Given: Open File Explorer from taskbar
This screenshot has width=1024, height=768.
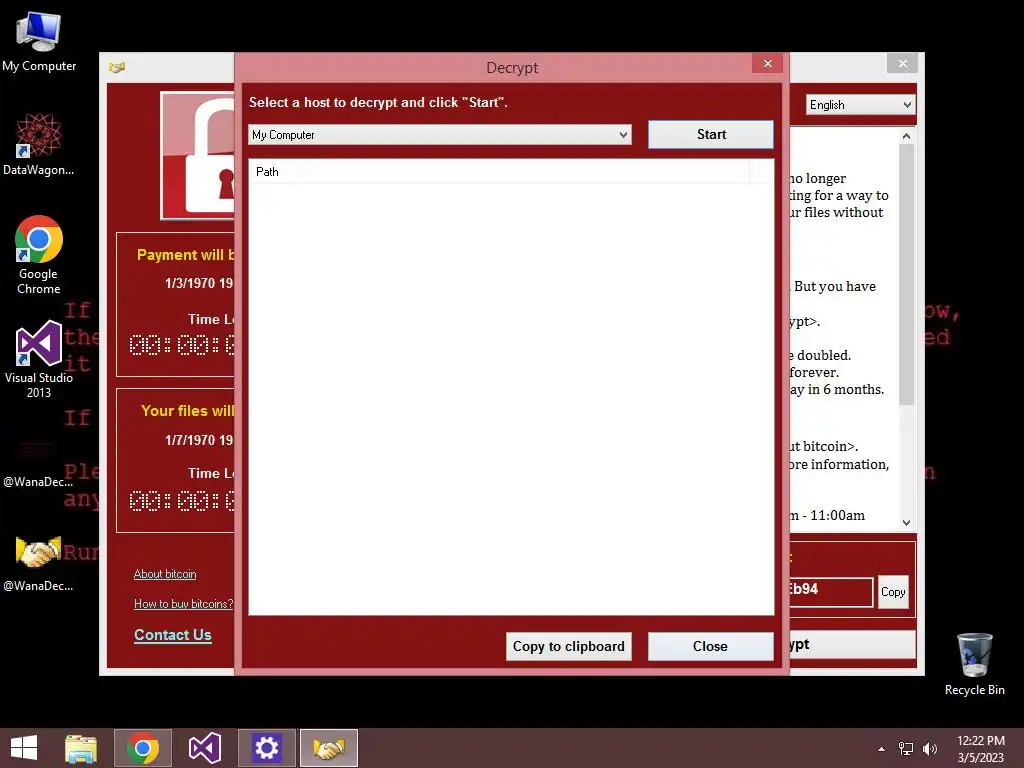Looking at the screenshot, I should click(x=81, y=748).
